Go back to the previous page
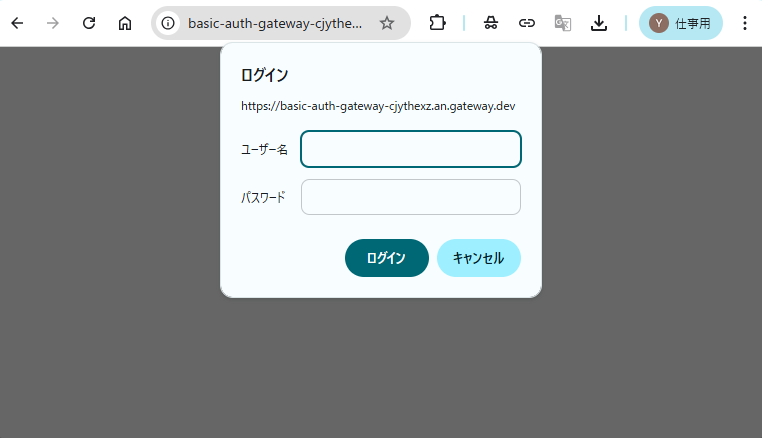The height and width of the screenshot is (438, 762). coord(17,23)
